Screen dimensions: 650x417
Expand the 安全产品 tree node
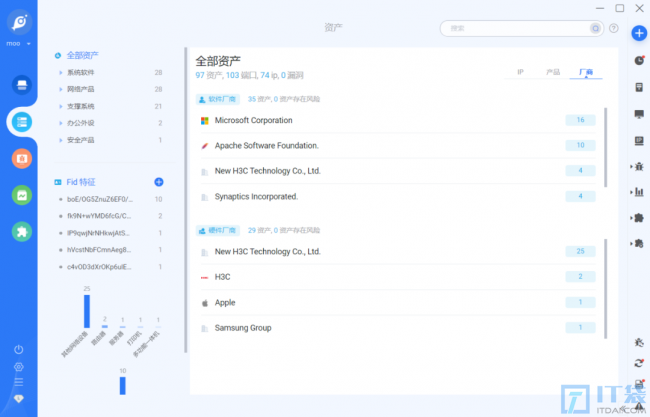[61, 140]
